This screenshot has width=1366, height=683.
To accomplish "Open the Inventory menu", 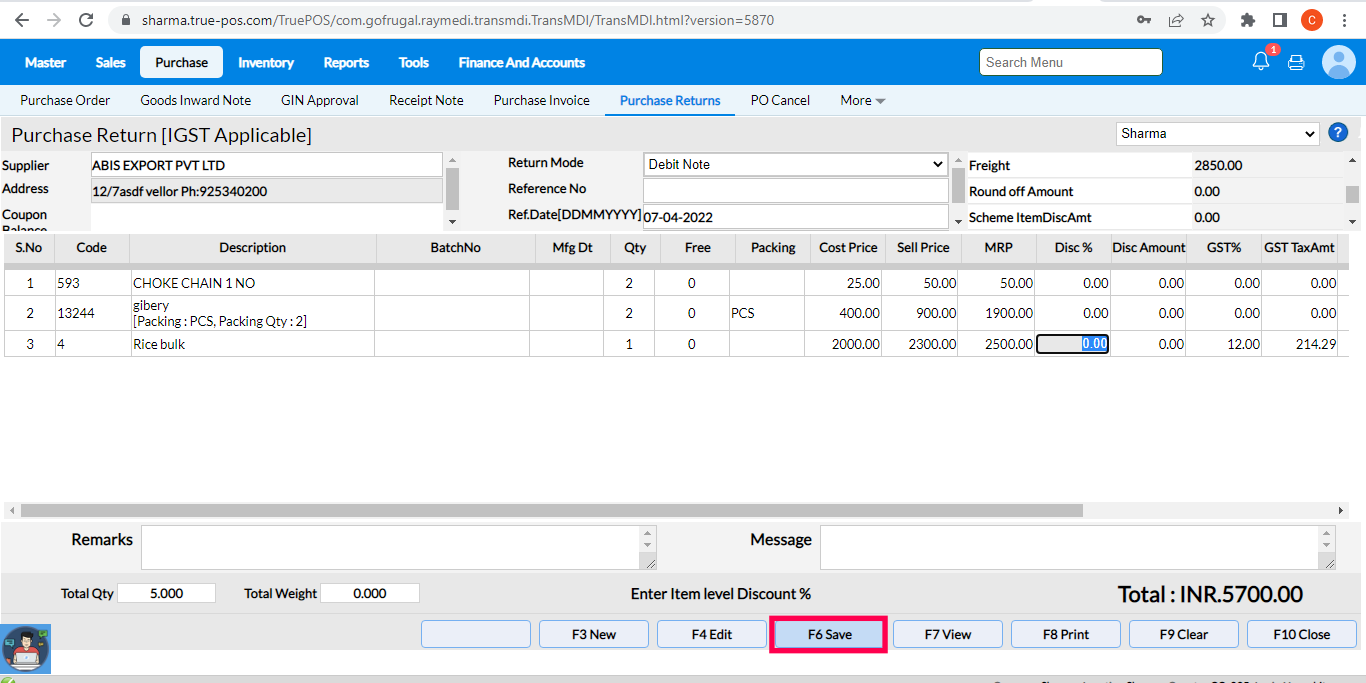I will 266,62.
